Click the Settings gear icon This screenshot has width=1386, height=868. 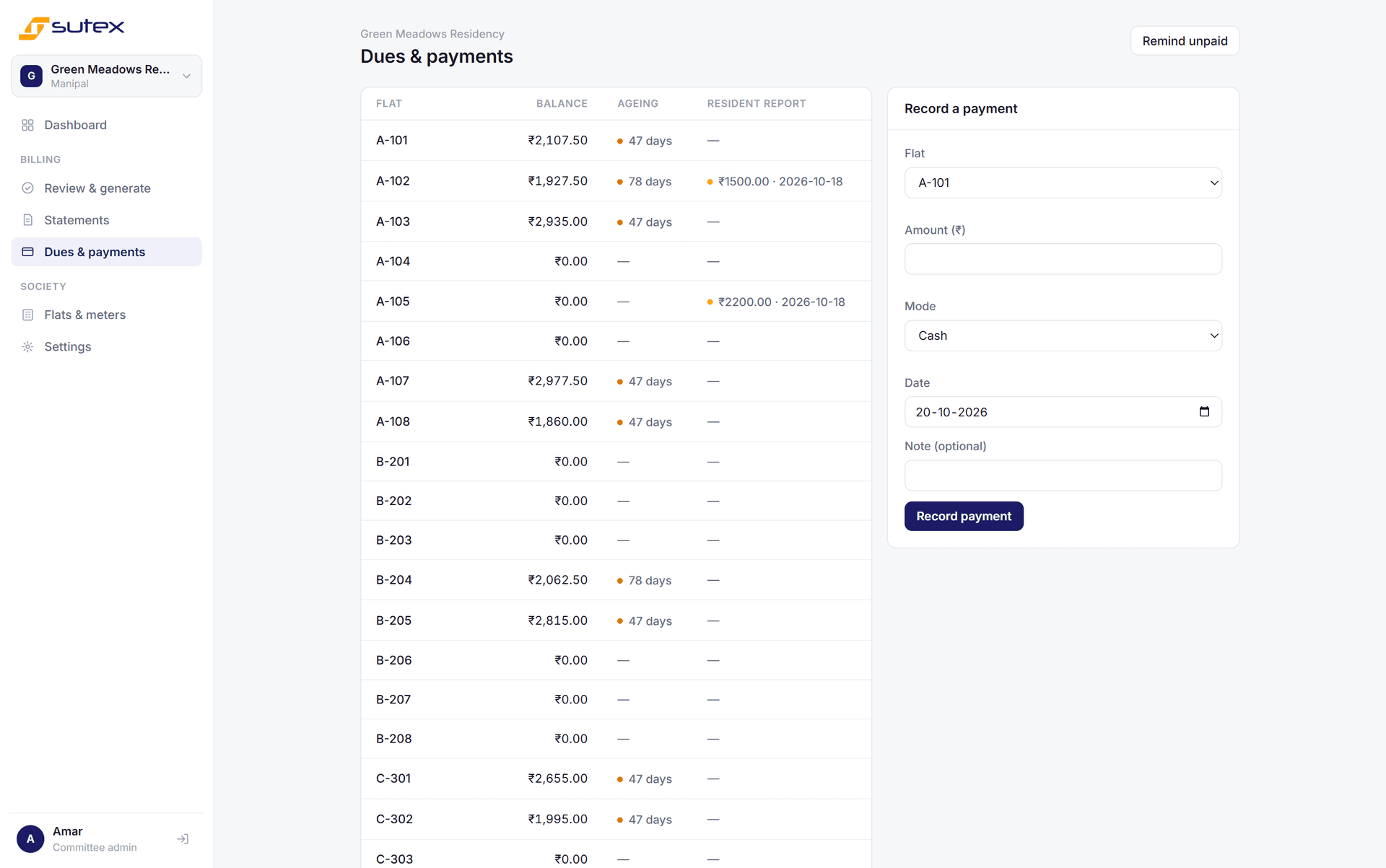click(x=27, y=346)
